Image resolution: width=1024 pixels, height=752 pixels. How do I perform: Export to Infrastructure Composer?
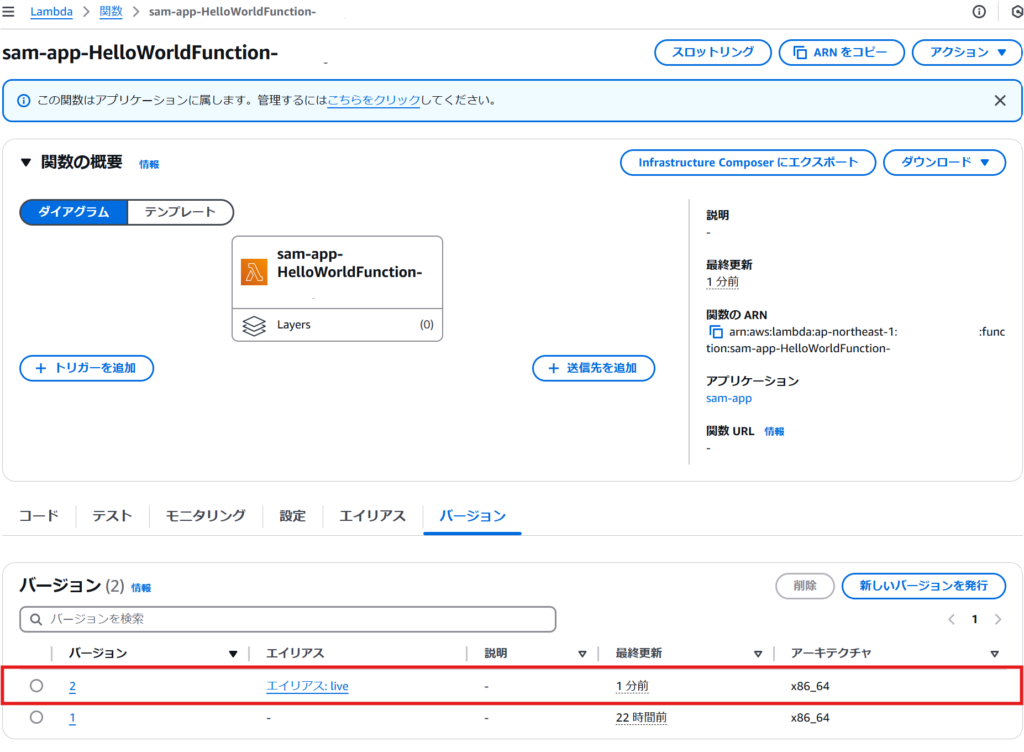pyautogui.click(x=748, y=163)
